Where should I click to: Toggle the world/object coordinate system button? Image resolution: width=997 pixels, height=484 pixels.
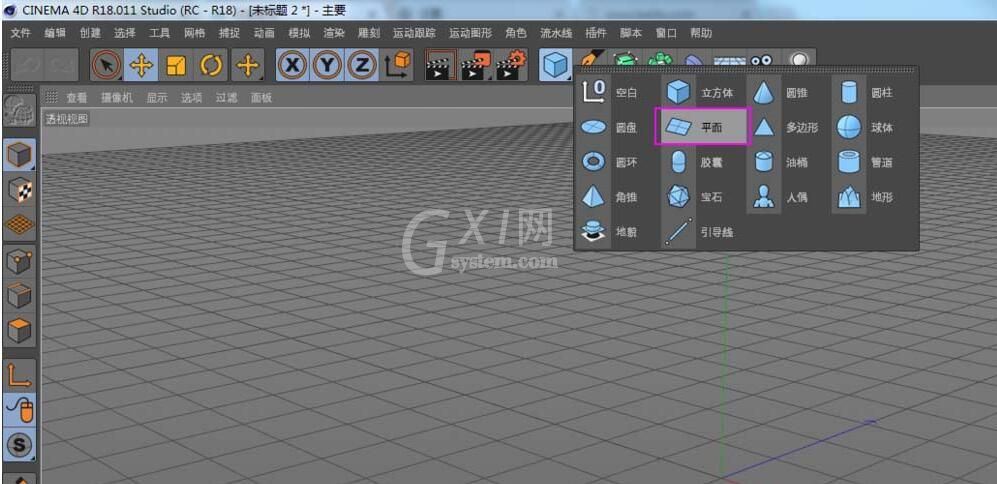397,65
